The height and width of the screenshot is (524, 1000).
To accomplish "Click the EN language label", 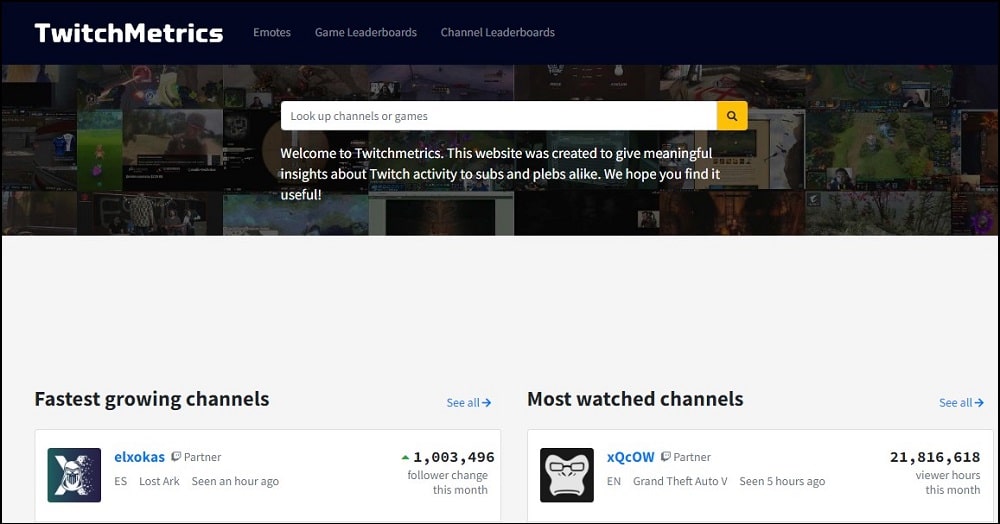I will coord(614,481).
